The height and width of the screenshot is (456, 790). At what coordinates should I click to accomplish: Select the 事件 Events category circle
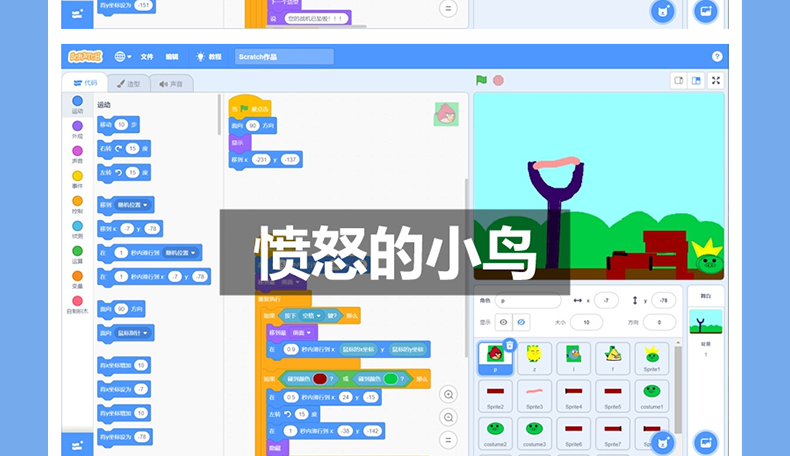(77, 176)
